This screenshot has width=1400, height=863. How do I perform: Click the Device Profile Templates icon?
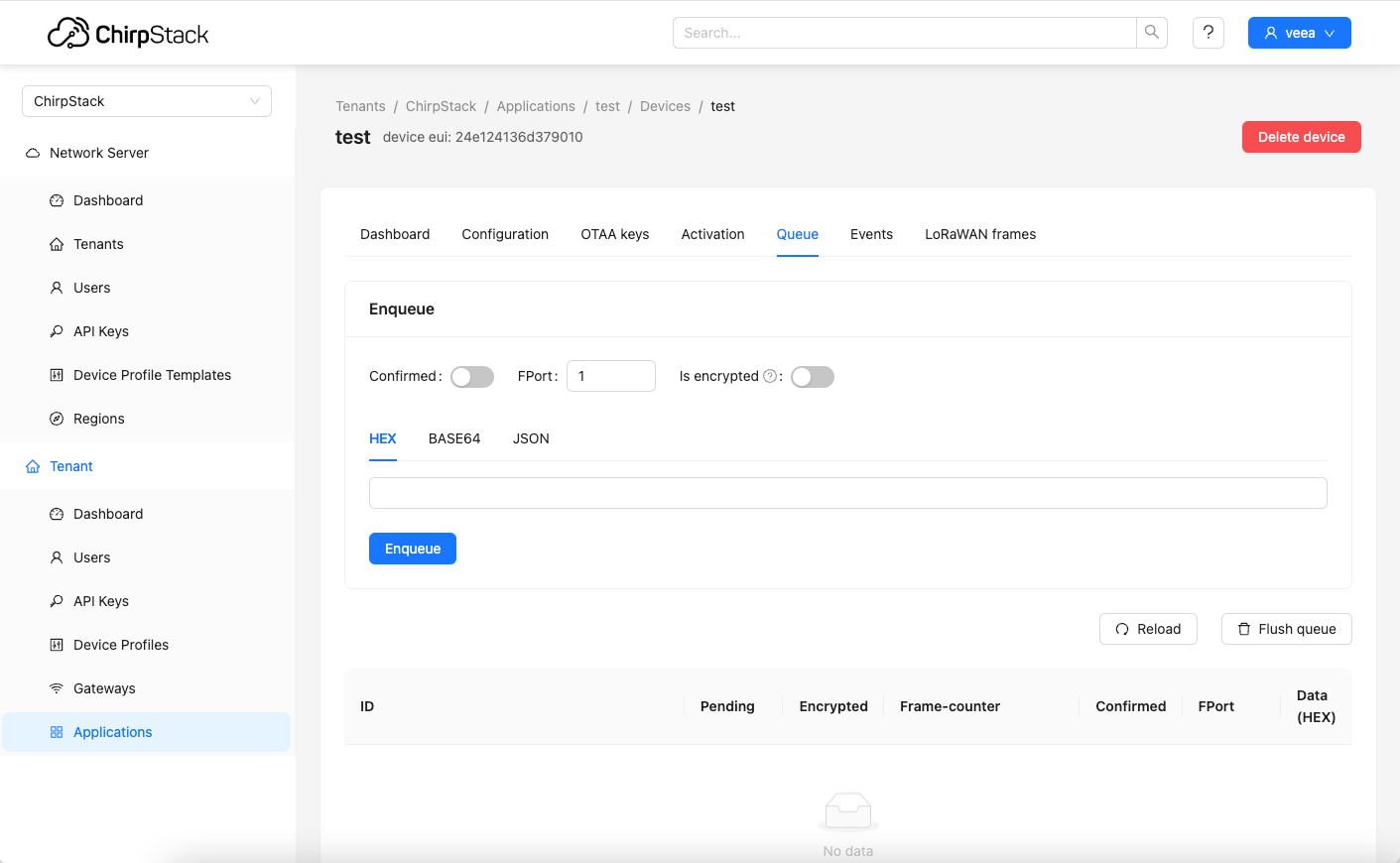pos(57,375)
